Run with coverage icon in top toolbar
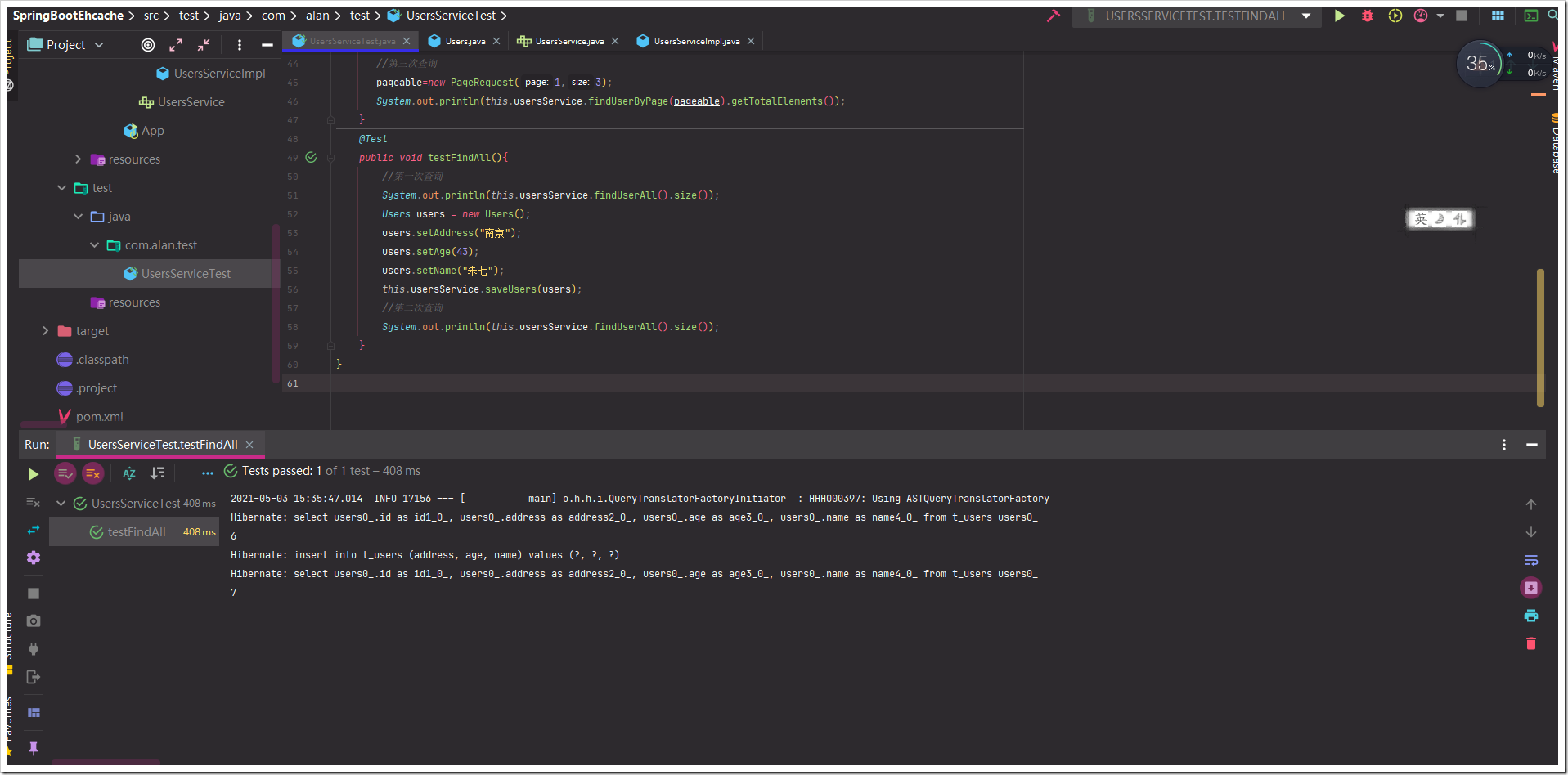 [1395, 16]
